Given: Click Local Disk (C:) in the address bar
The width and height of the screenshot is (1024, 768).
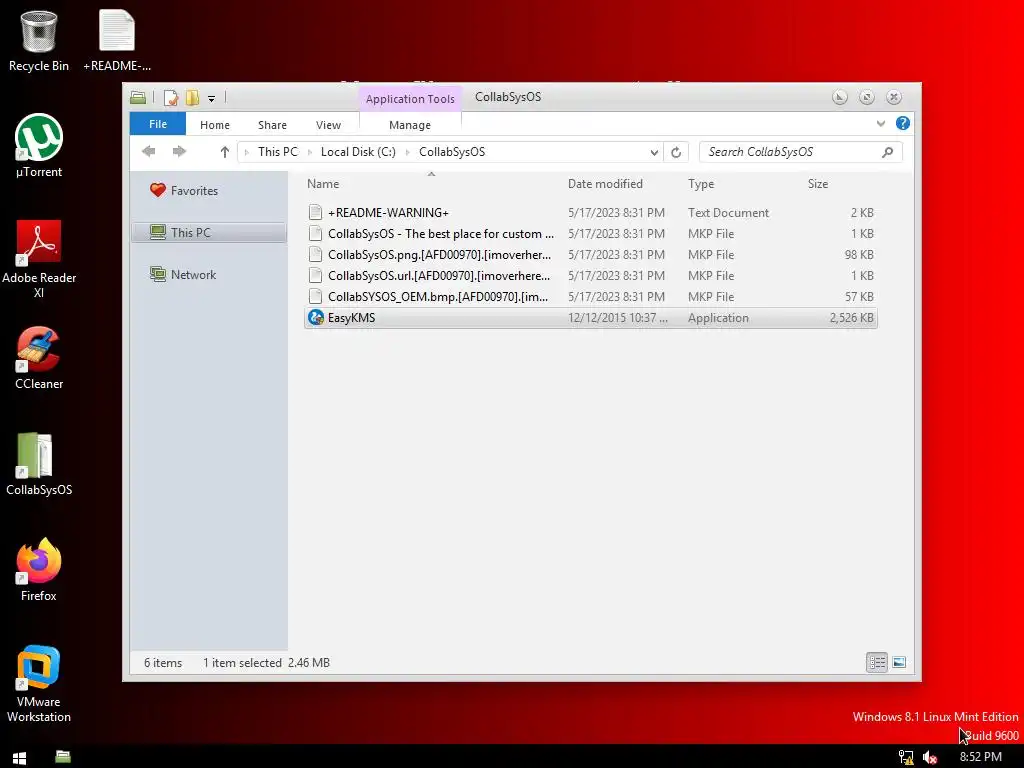Looking at the screenshot, I should click(358, 152).
